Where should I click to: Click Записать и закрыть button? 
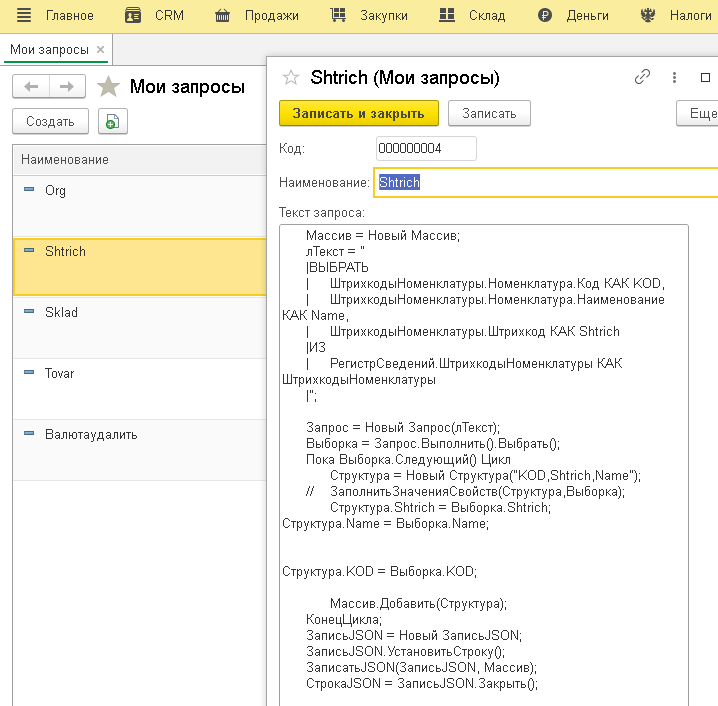(x=359, y=113)
